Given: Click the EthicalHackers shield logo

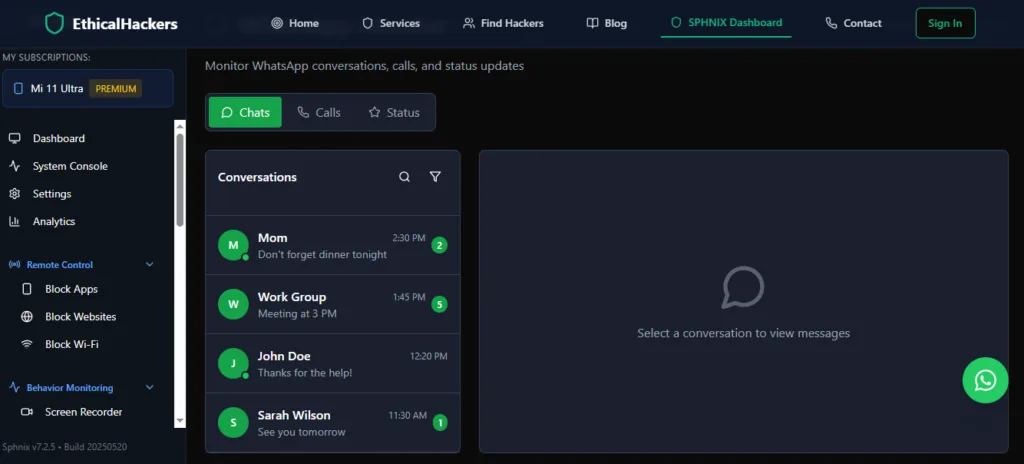Looking at the screenshot, I should point(54,24).
